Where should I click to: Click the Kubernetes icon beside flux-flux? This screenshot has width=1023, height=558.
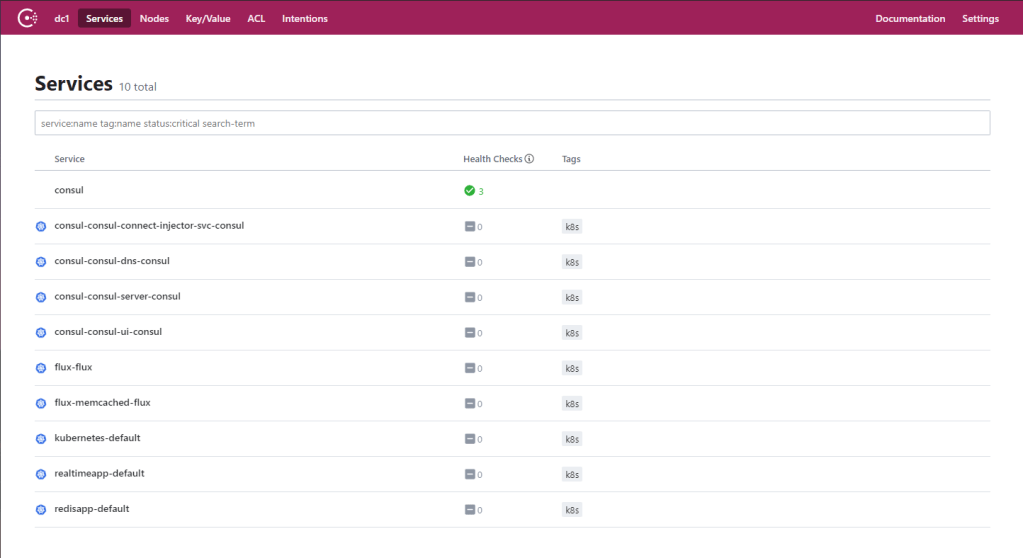click(x=41, y=368)
